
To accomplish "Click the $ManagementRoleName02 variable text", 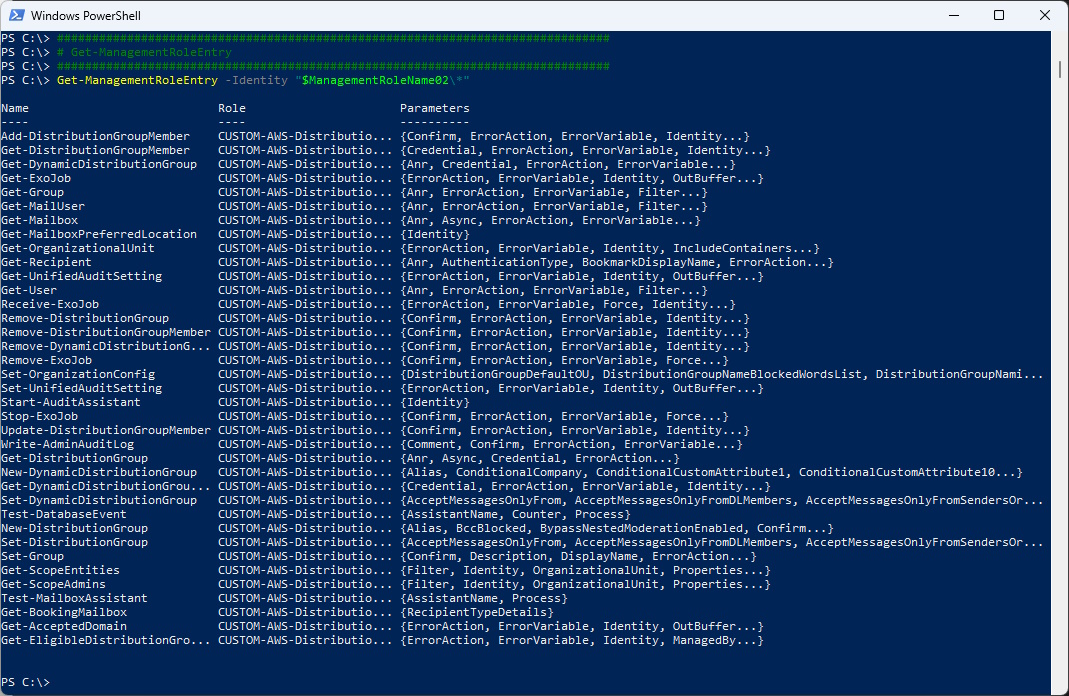I will (x=375, y=80).
